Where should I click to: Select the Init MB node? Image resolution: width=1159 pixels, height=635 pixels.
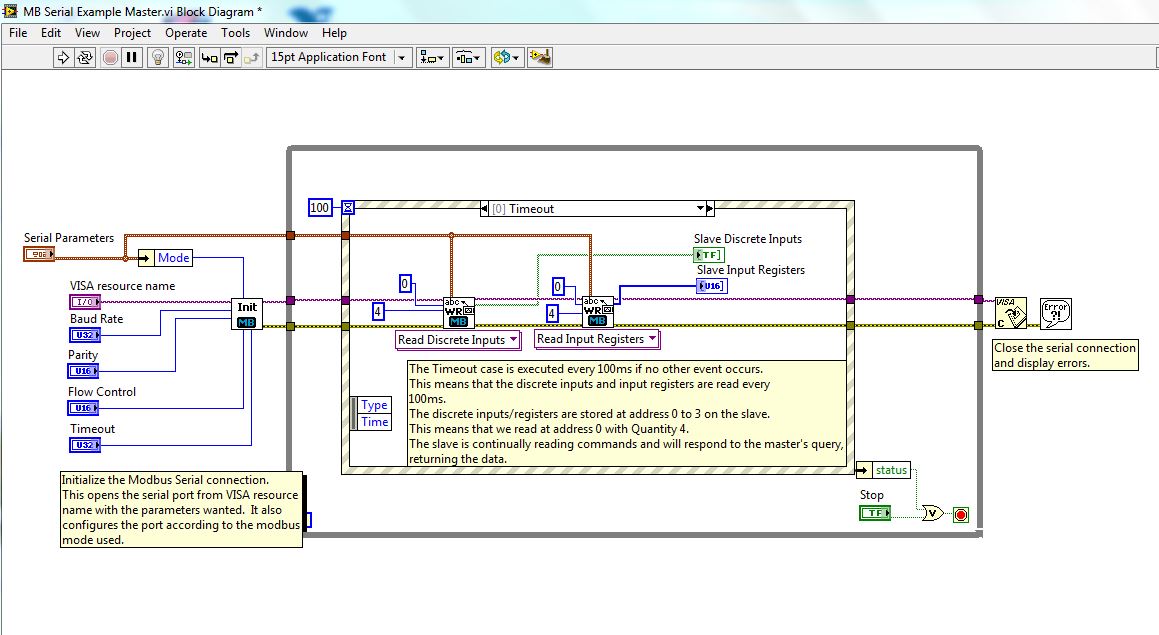[247, 314]
